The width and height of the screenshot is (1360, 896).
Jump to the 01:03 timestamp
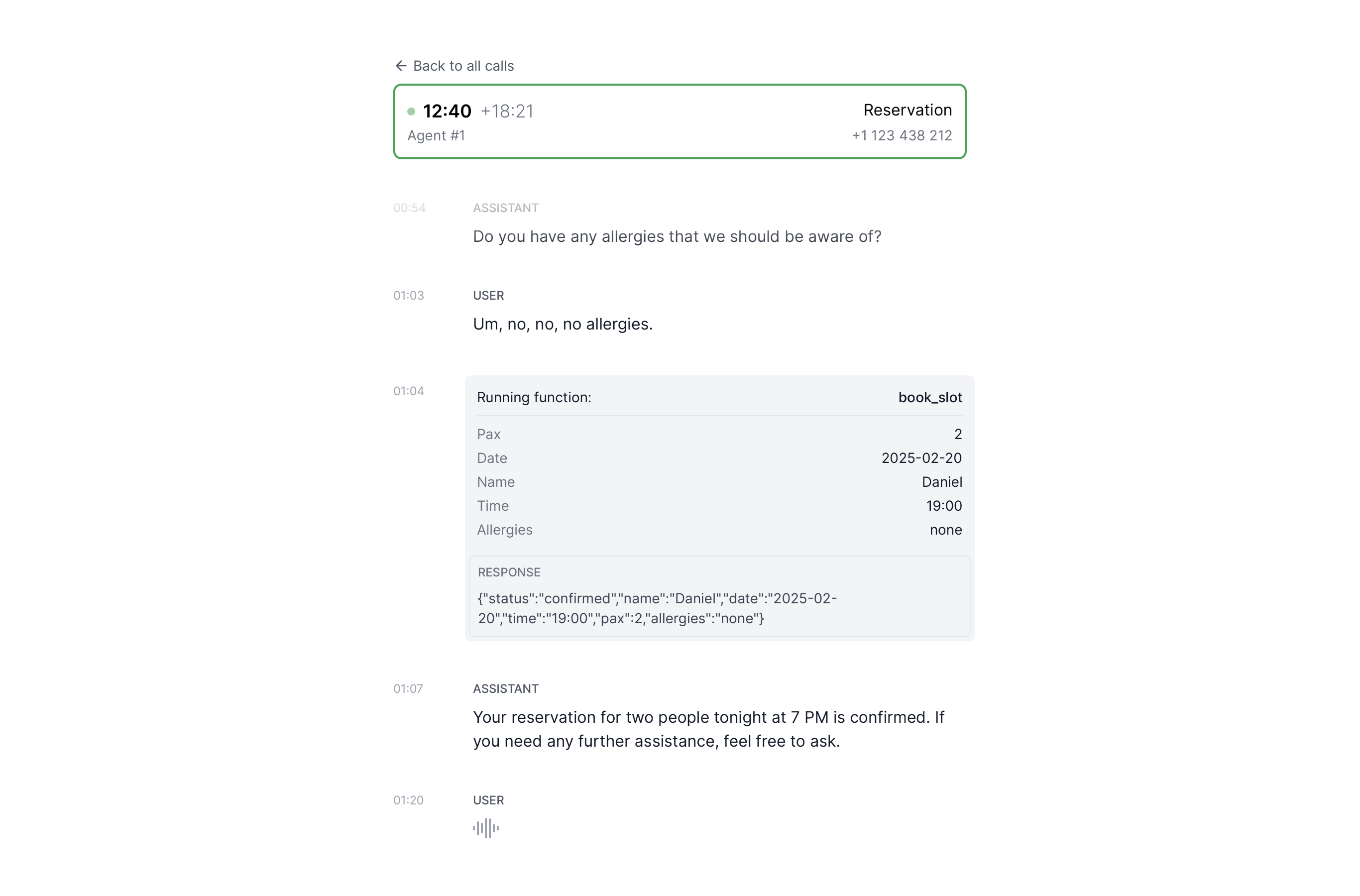409,295
